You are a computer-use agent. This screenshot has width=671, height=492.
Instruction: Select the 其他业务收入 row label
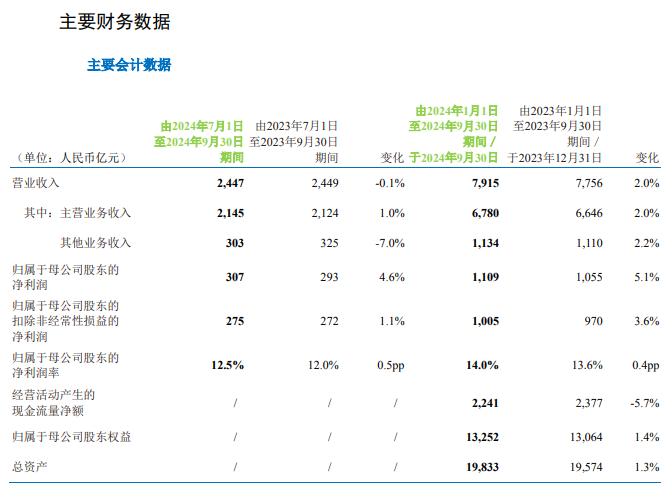pos(95,243)
